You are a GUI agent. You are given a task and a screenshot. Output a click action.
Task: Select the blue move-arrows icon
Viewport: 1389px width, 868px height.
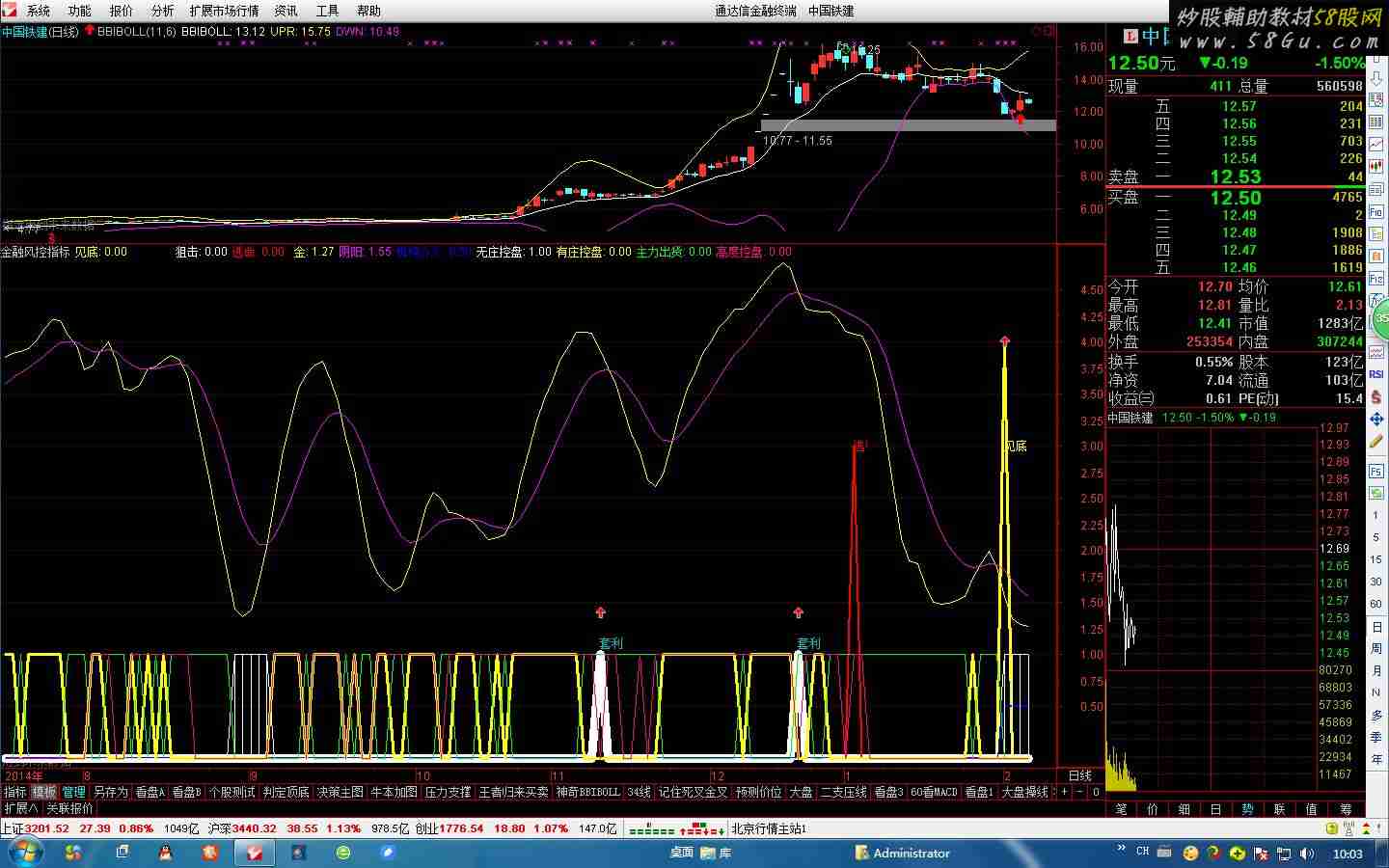click(x=1376, y=420)
